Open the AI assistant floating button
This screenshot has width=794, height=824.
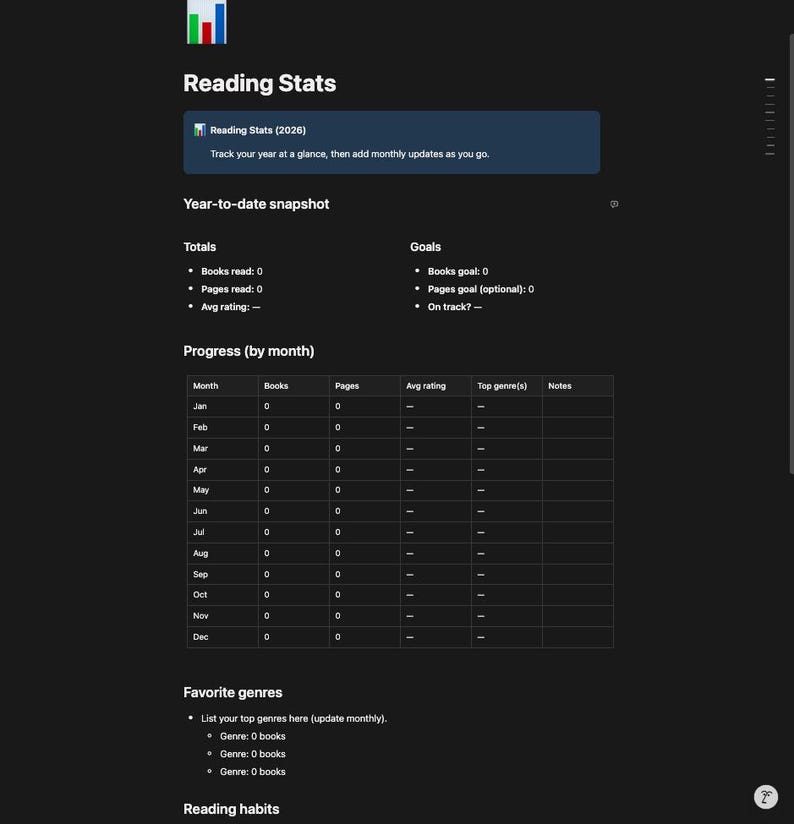click(x=766, y=796)
